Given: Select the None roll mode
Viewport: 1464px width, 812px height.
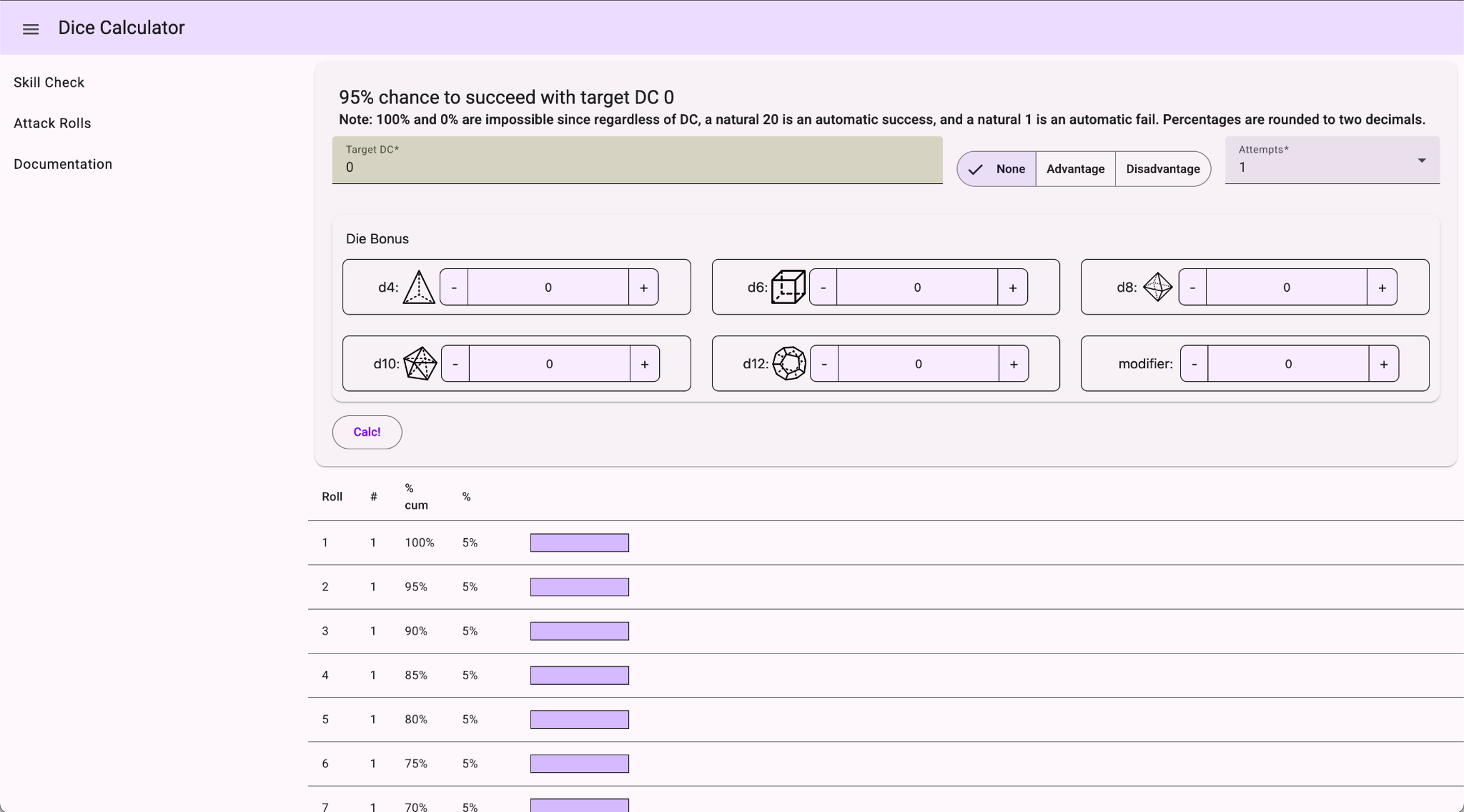Looking at the screenshot, I should [997, 169].
